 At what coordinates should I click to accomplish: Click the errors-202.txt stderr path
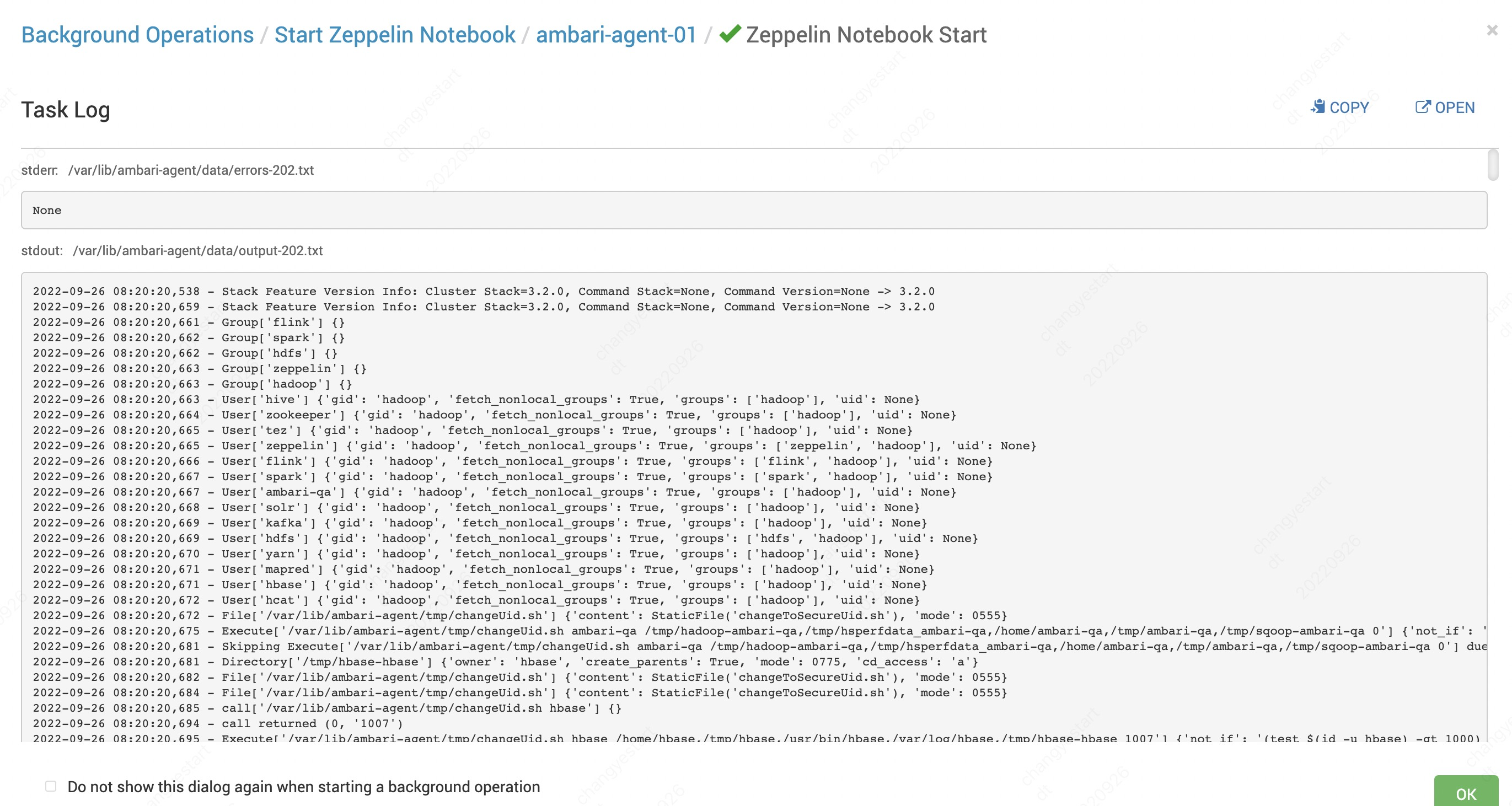191,170
